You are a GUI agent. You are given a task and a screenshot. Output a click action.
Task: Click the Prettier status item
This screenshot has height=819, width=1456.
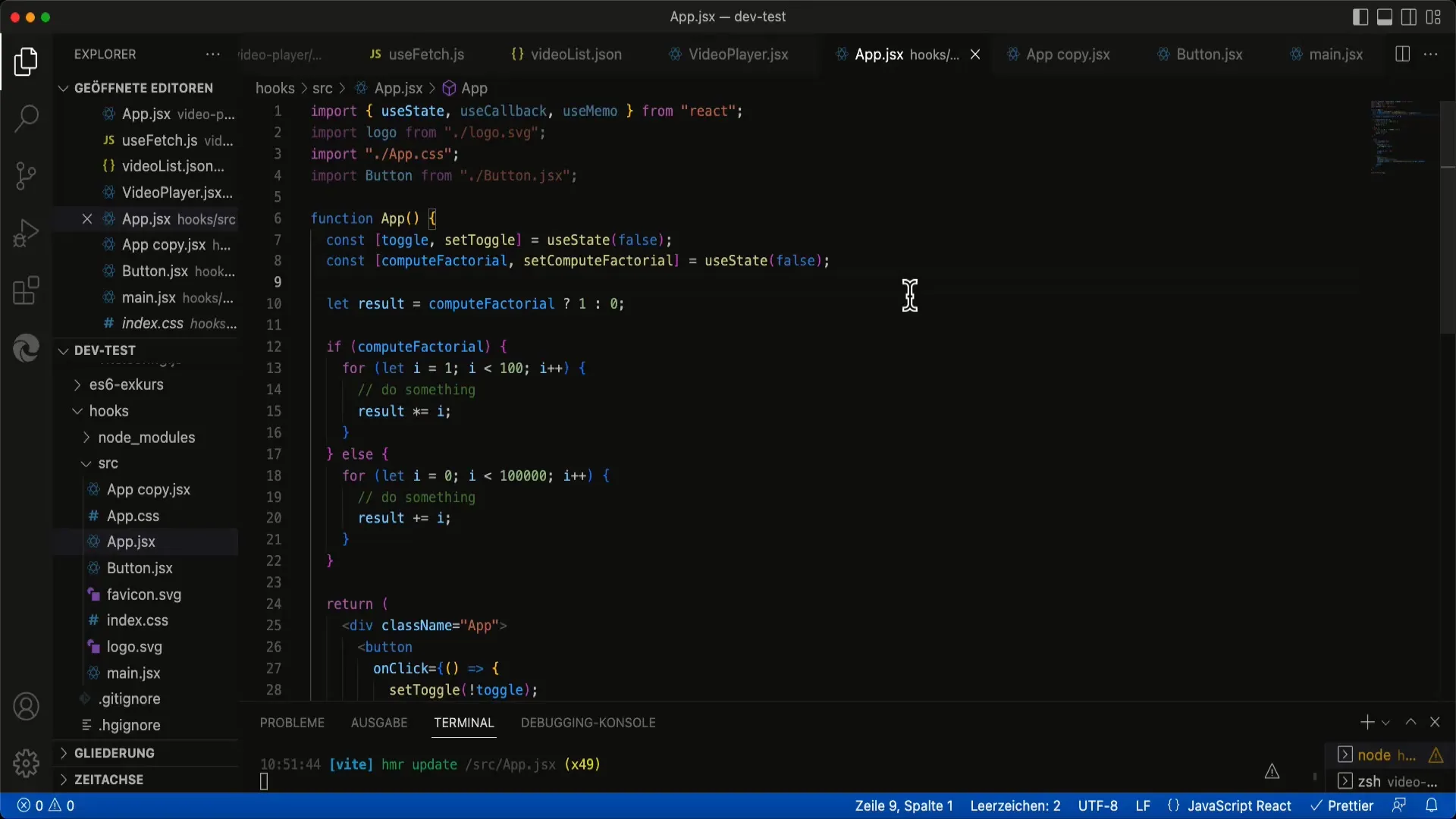tap(1341, 805)
